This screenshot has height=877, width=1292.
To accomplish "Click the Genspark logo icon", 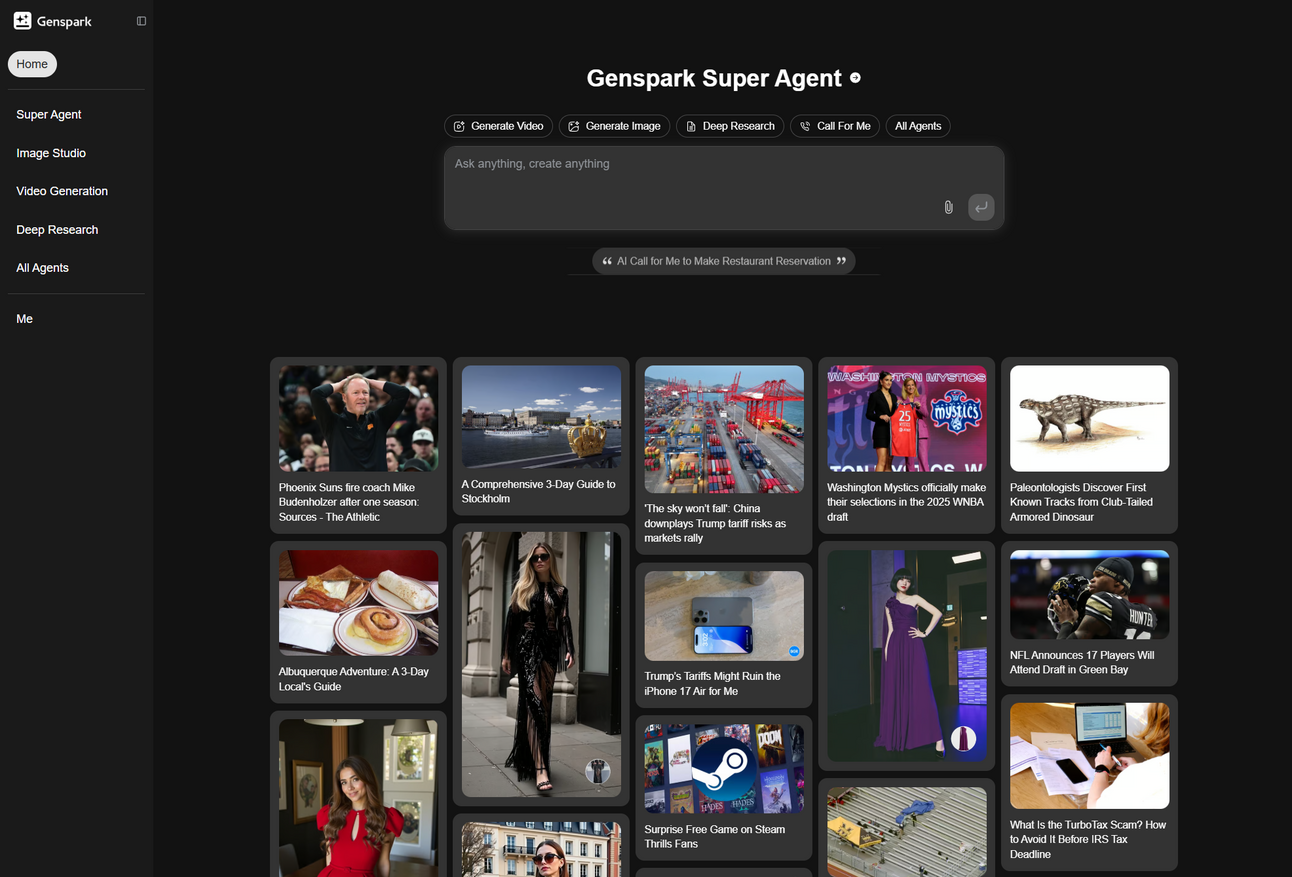I will coord(22,21).
